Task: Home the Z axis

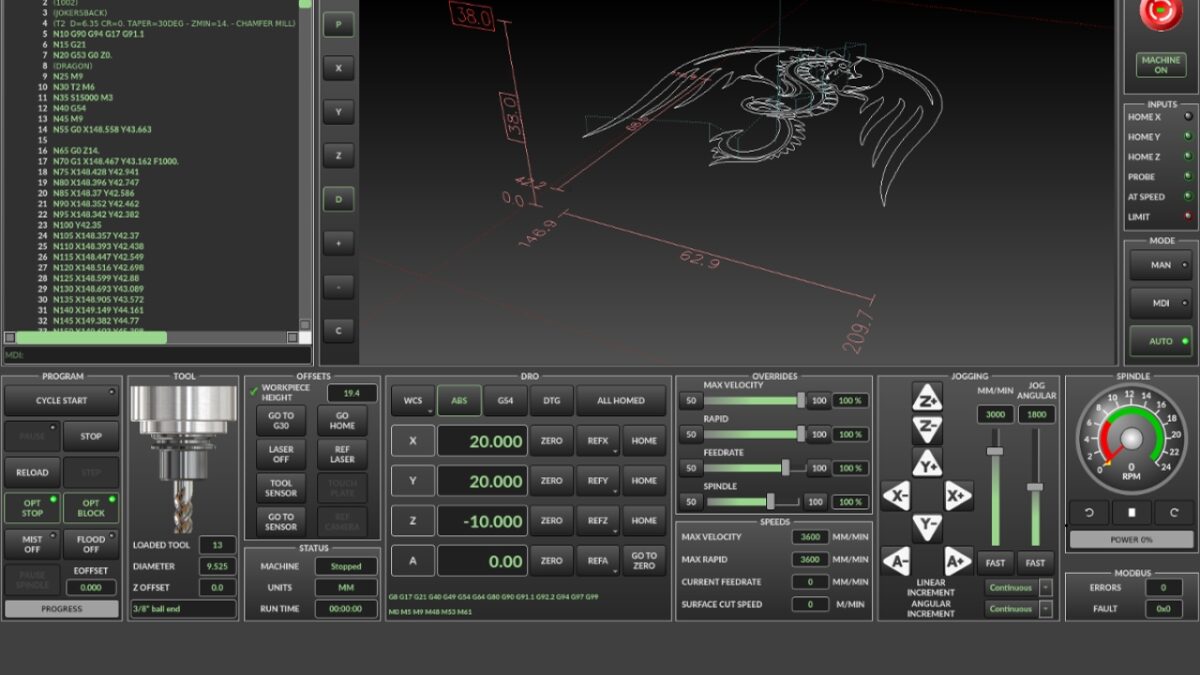Action: (x=644, y=521)
